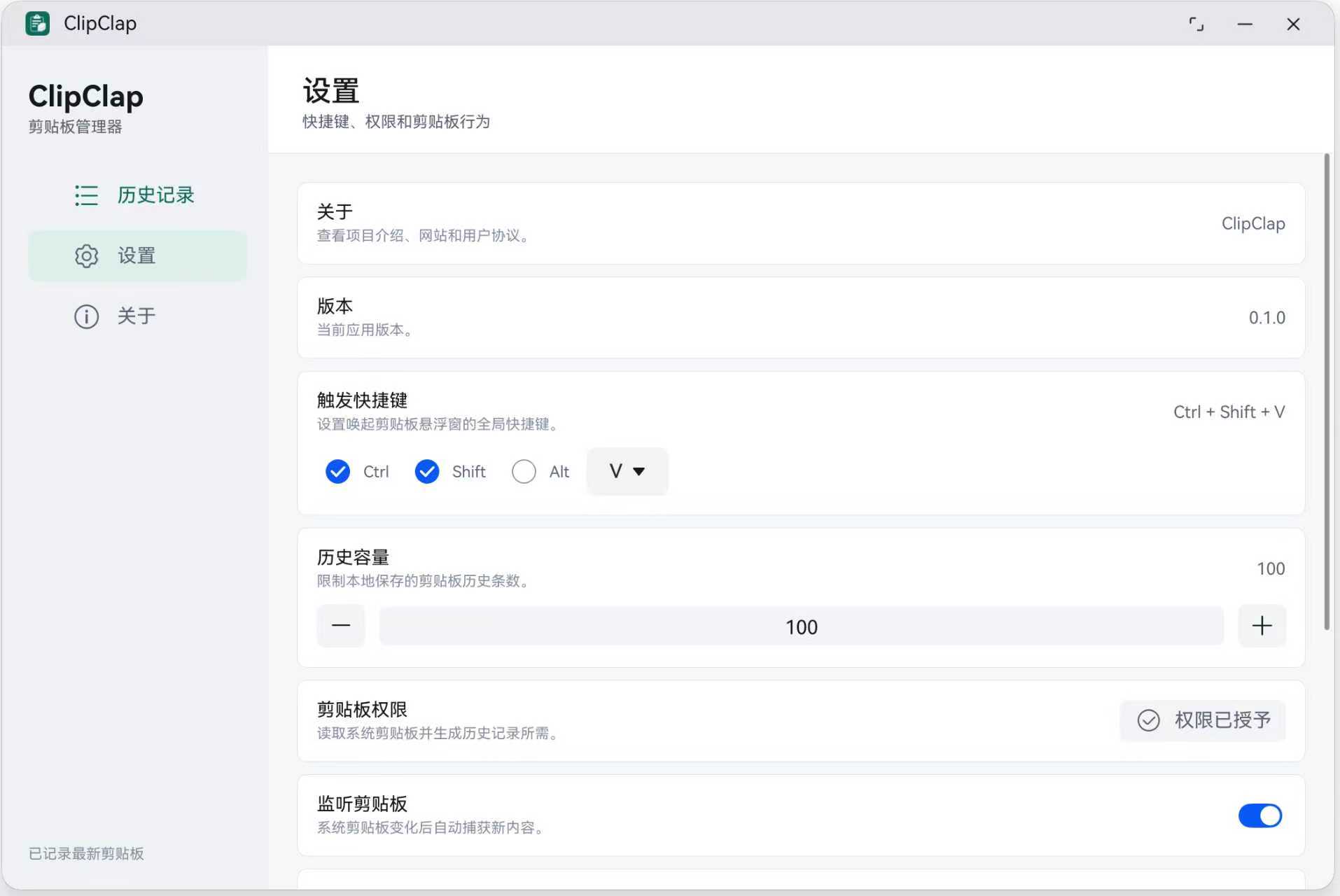This screenshot has height=896, width=1340.
Task: Click the 剪贴板权限 heading
Action: (x=362, y=710)
